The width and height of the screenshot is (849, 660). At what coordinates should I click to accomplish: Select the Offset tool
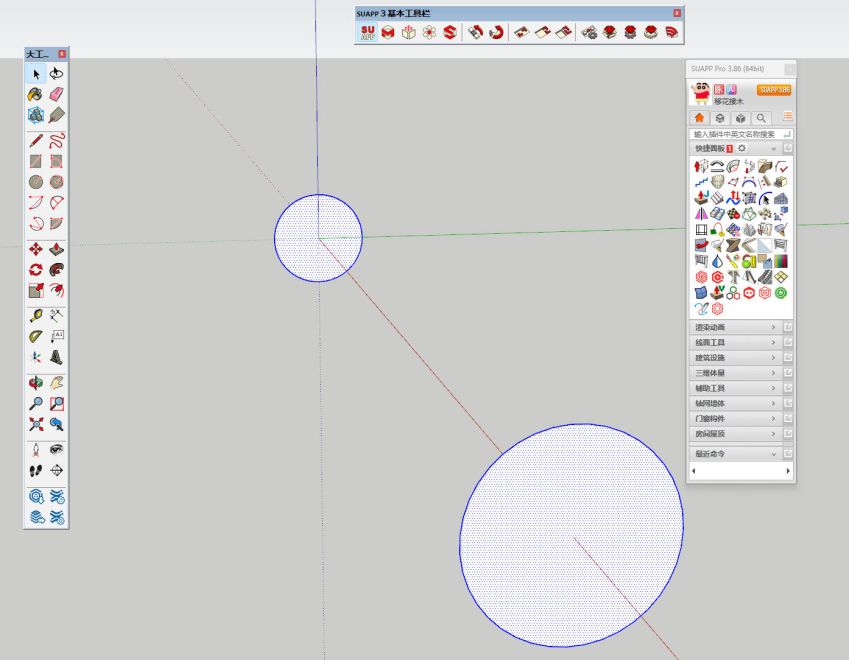pos(56,290)
